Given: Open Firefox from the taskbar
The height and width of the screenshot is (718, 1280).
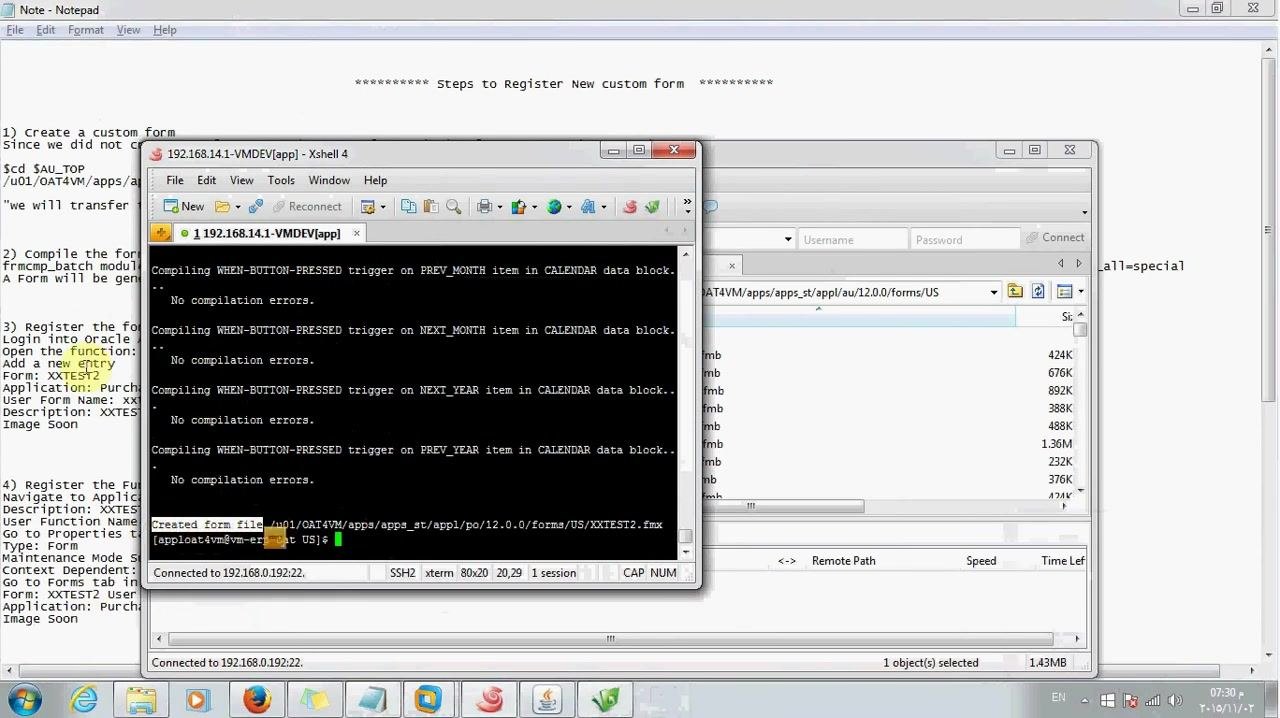Looking at the screenshot, I should coord(257,699).
